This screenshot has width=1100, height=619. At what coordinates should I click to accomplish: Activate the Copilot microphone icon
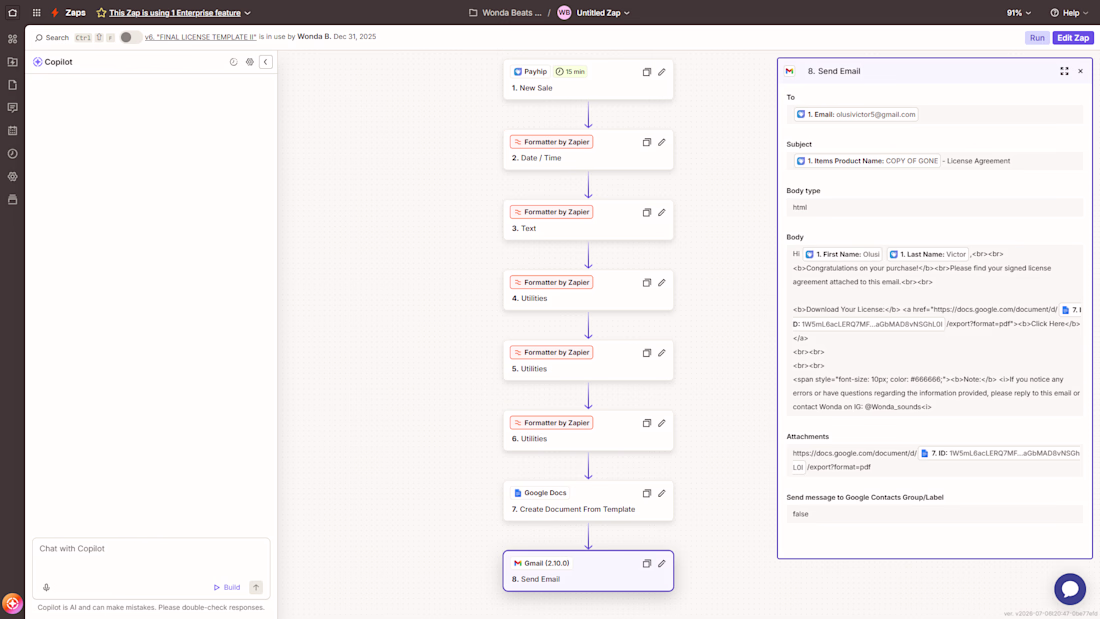[46, 587]
